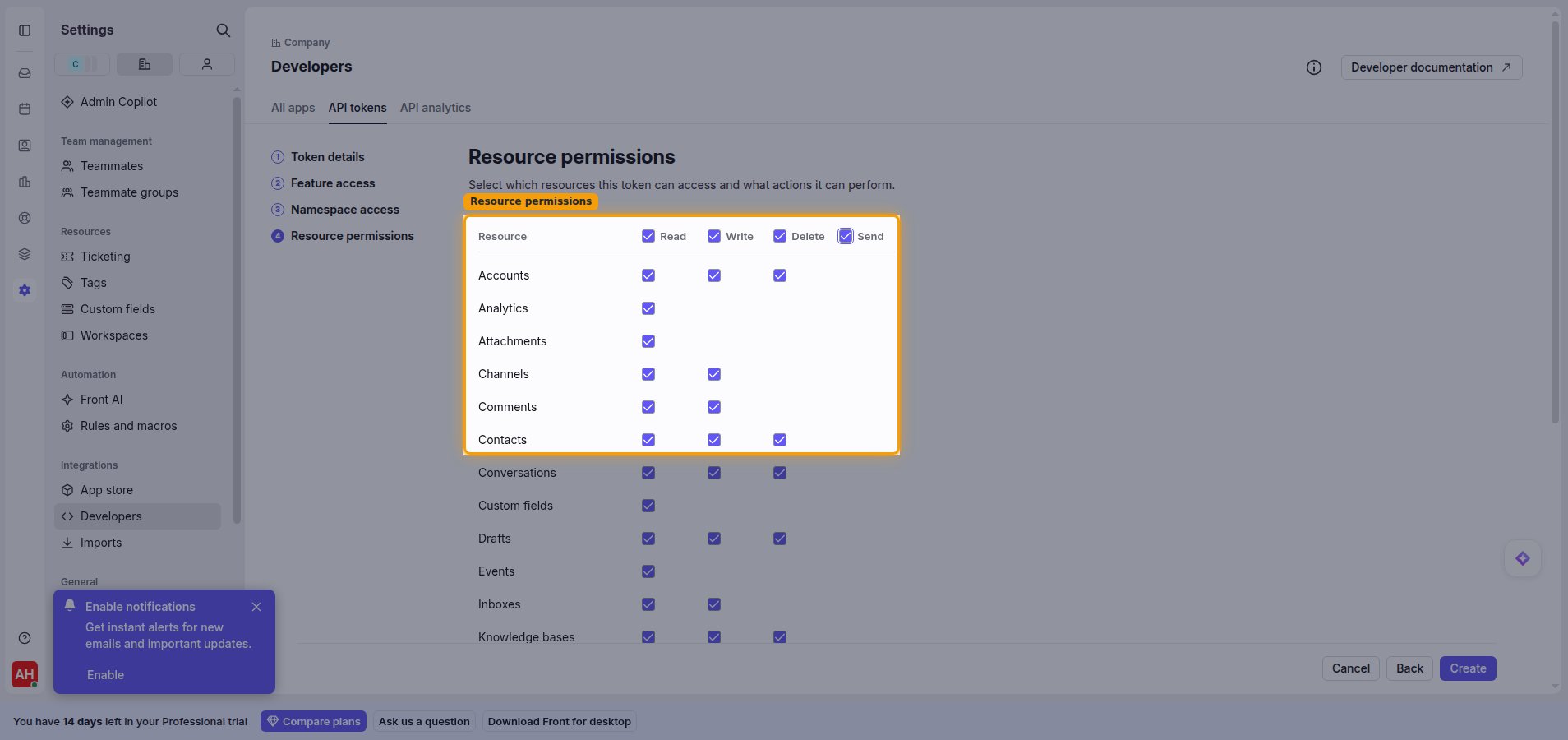Screen dimensions: 1568x740
Task: Switch to personal settings person icon
Action: pyautogui.click(x=207, y=64)
